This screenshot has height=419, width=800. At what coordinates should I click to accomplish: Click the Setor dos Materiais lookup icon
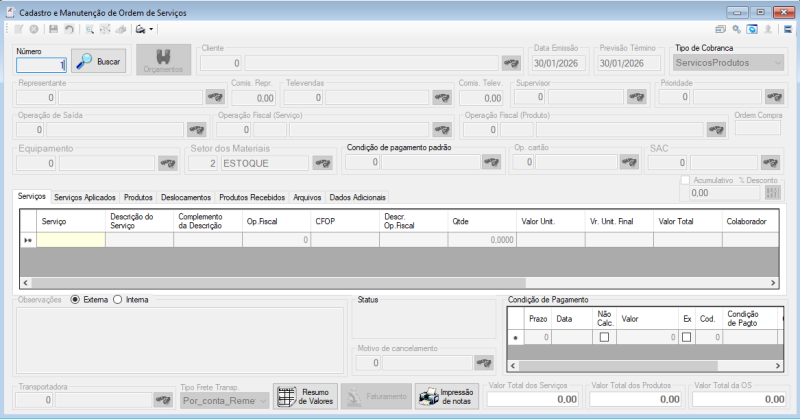pyautogui.click(x=322, y=163)
